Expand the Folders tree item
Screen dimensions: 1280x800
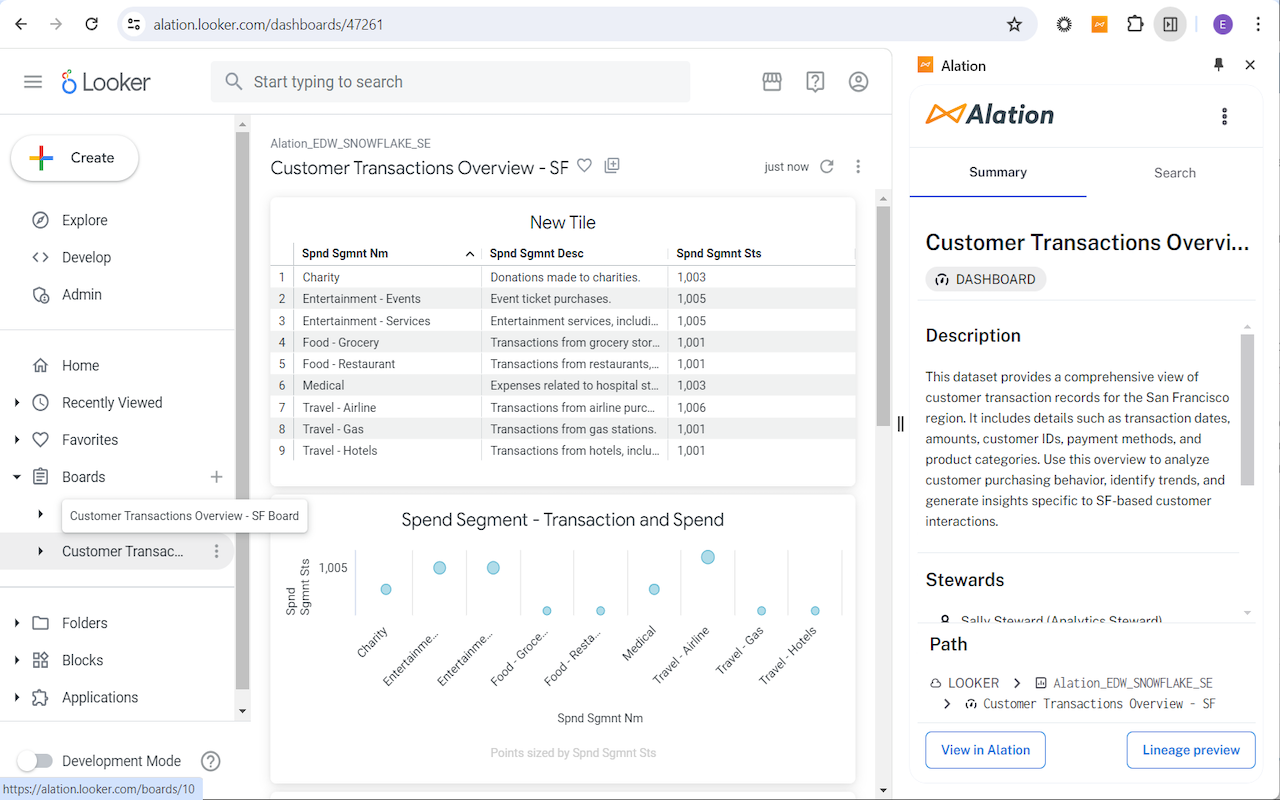coord(17,623)
